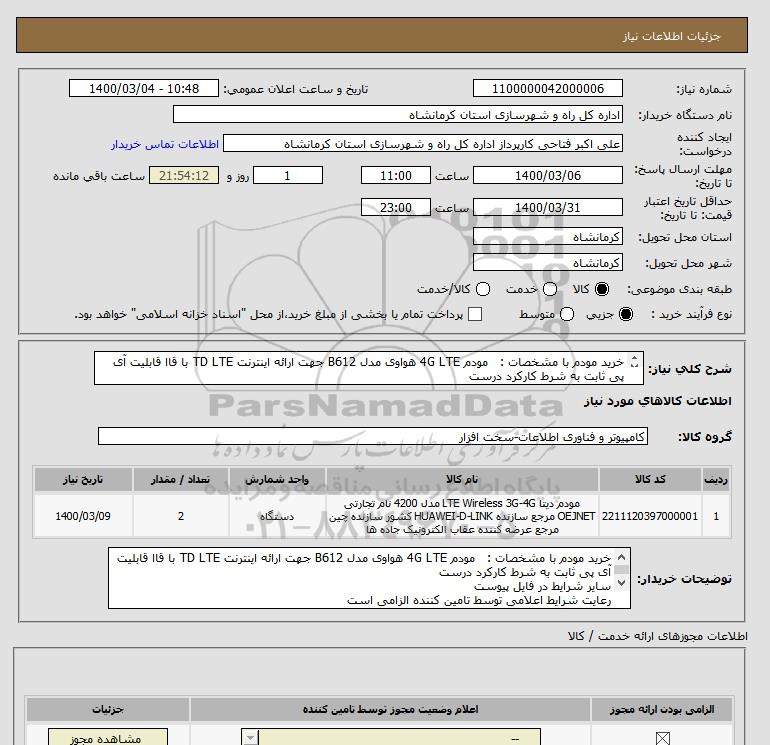Open the license status dropdown arrow
Screen dimensions: 770x745
(x=250, y=738)
